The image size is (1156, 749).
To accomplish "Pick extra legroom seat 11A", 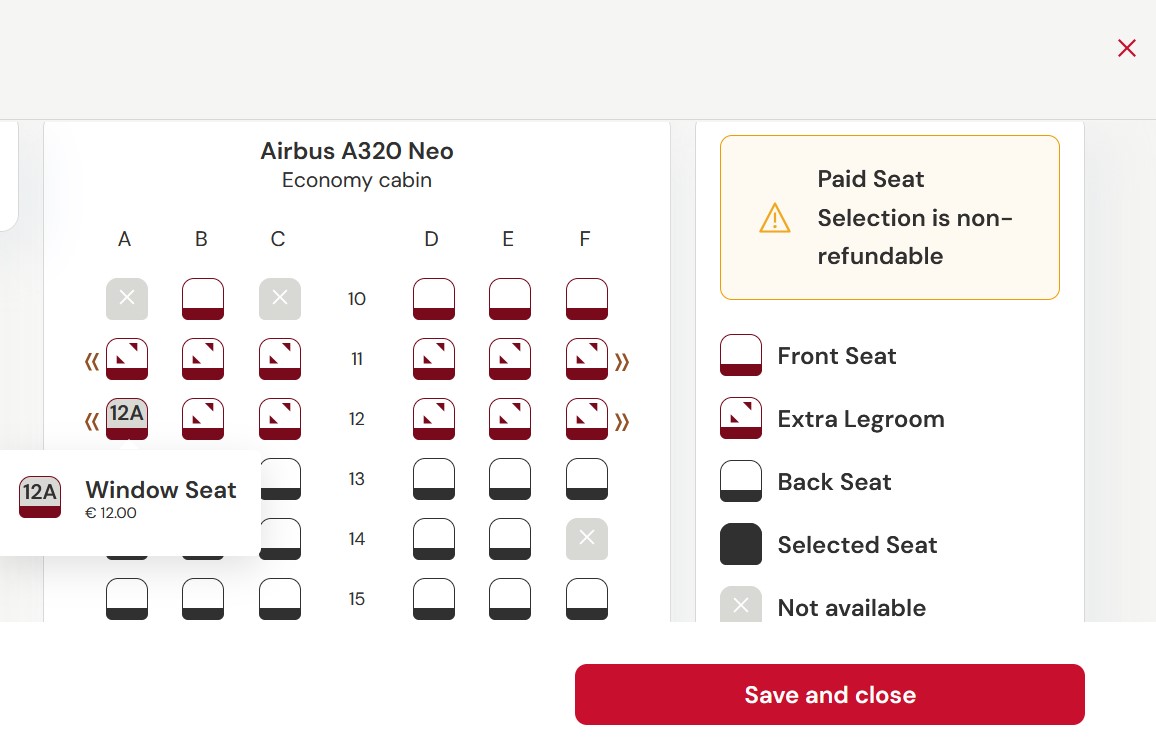I will [127, 359].
